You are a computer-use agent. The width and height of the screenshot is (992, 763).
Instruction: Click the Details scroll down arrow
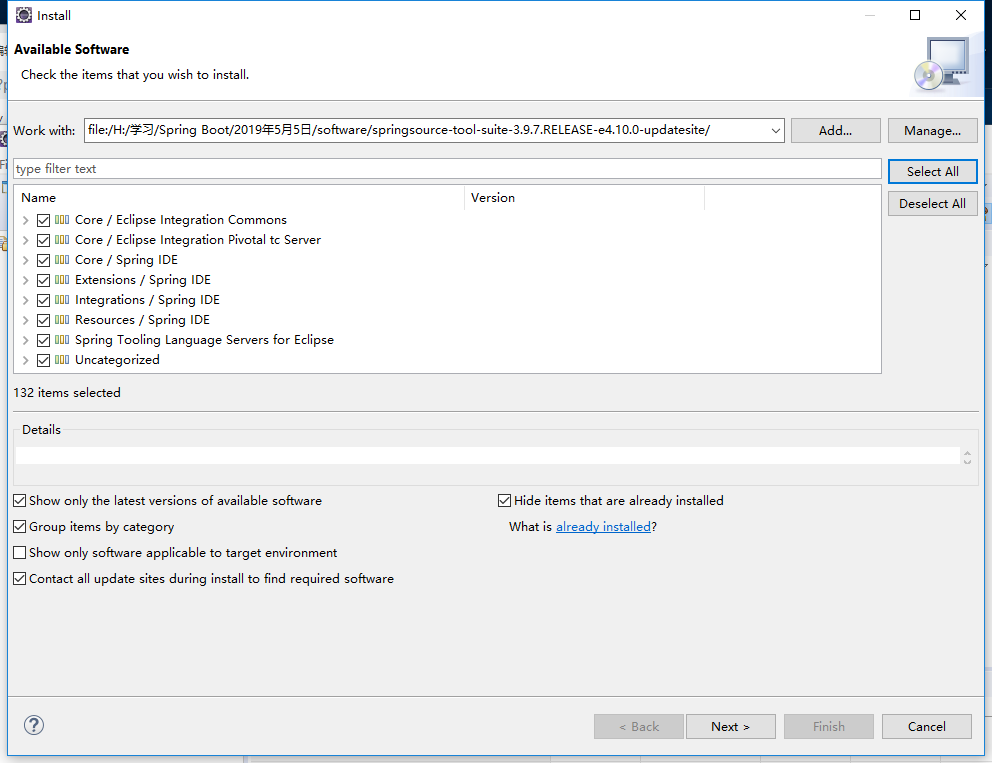[967, 461]
